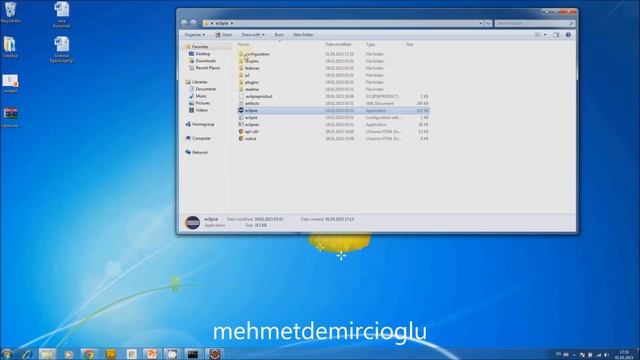The image size is (640, 360).
Task: Click eclipse thumbnail in details pane
Action: [193, 222]
